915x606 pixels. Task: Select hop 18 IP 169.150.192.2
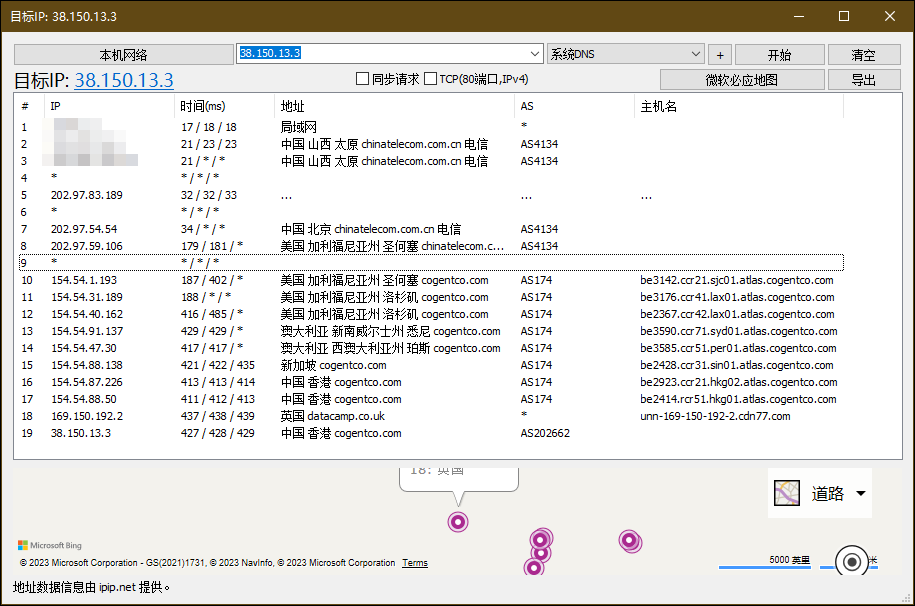86,416
